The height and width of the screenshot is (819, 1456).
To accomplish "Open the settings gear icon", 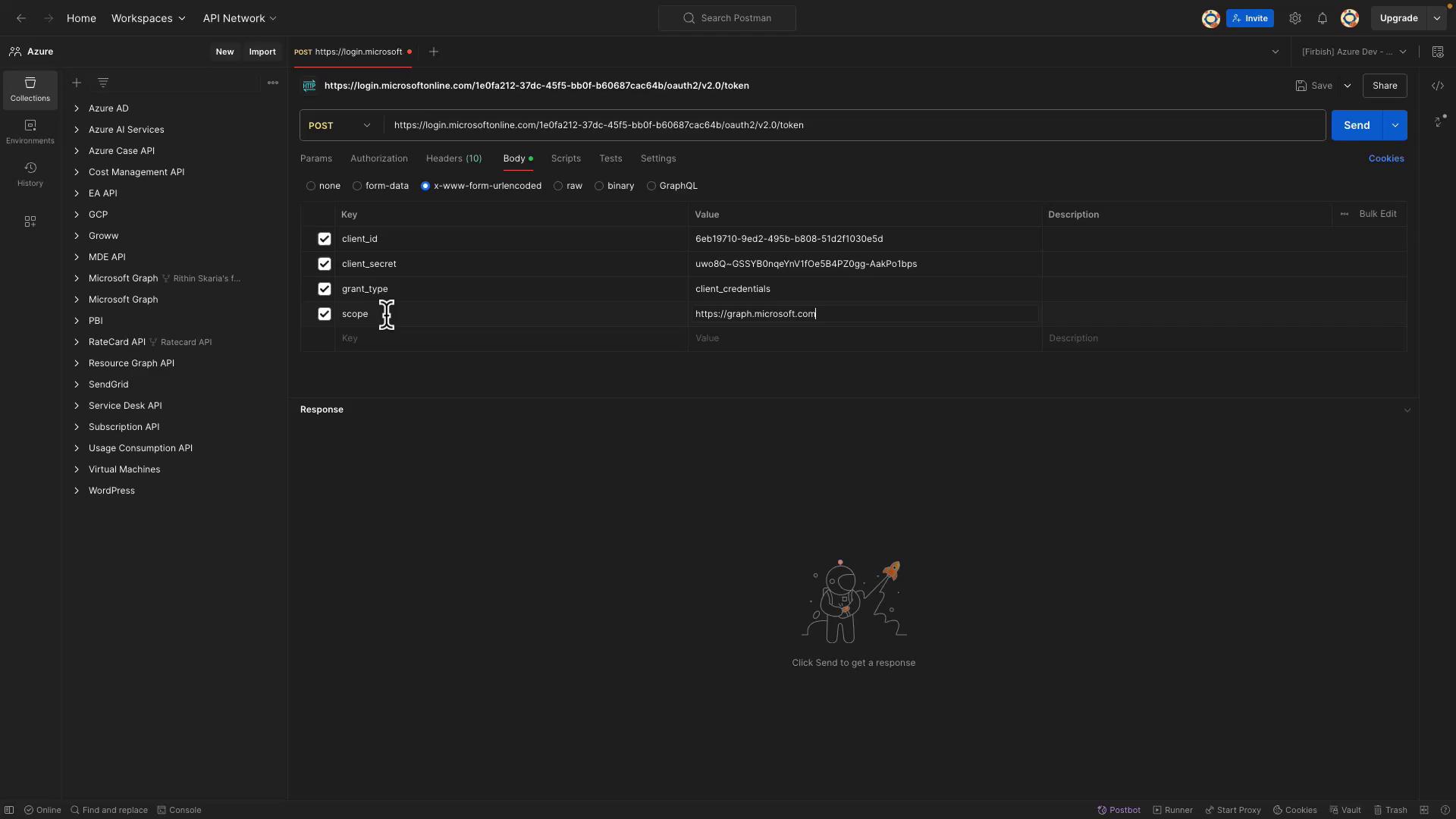I will (x=1294, y=18).
